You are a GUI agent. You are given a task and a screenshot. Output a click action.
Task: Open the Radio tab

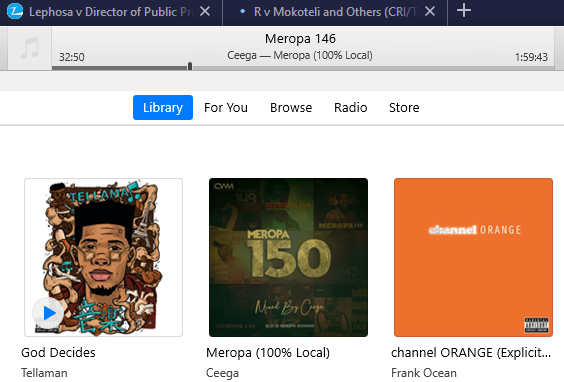(x=351, y=108)
